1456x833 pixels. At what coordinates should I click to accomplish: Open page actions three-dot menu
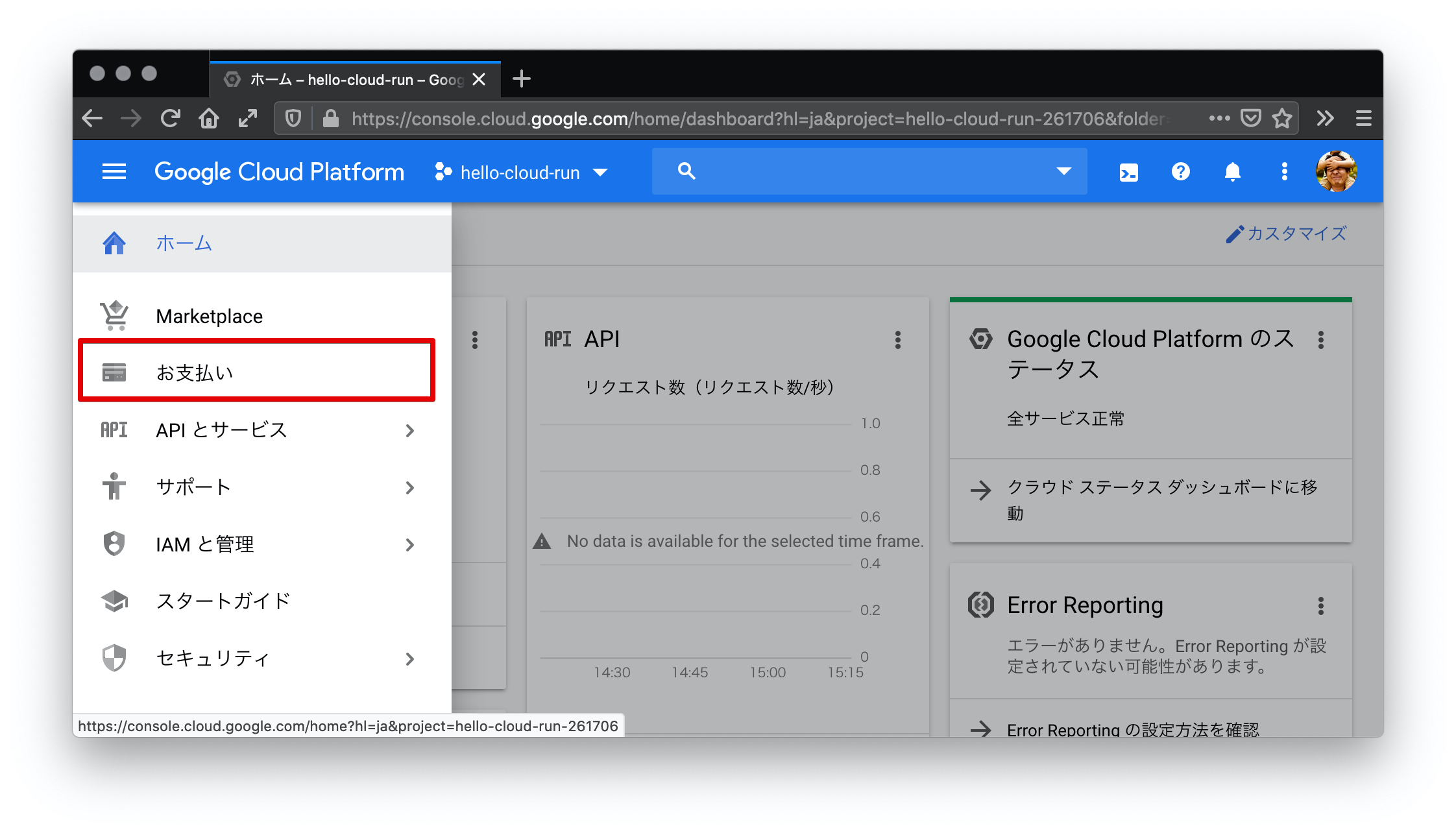click(x=1220, y=118)
